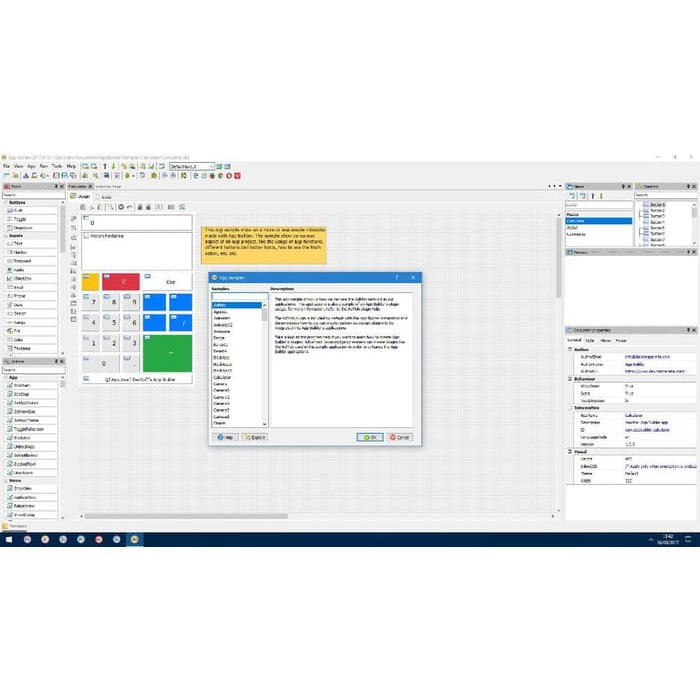Select the Radio control in Tools panel
The image size is (700, 700).
pos(31,270)
